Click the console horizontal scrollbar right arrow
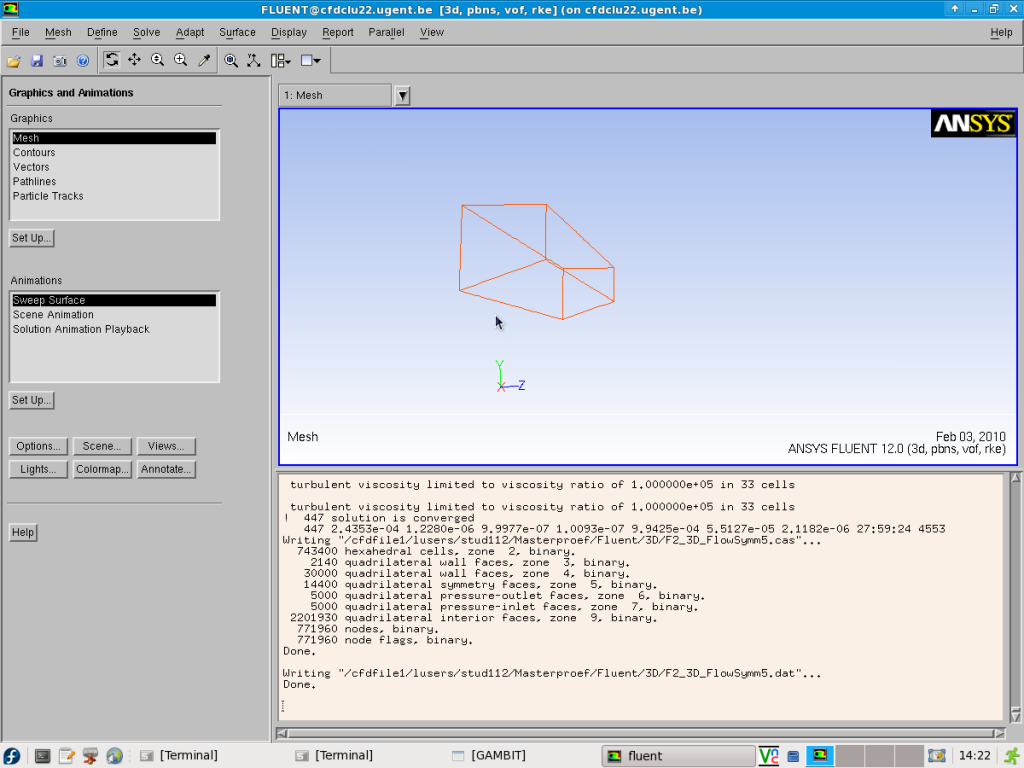This screenshot has width=1024, height=768. click(x=1000, y=733)
